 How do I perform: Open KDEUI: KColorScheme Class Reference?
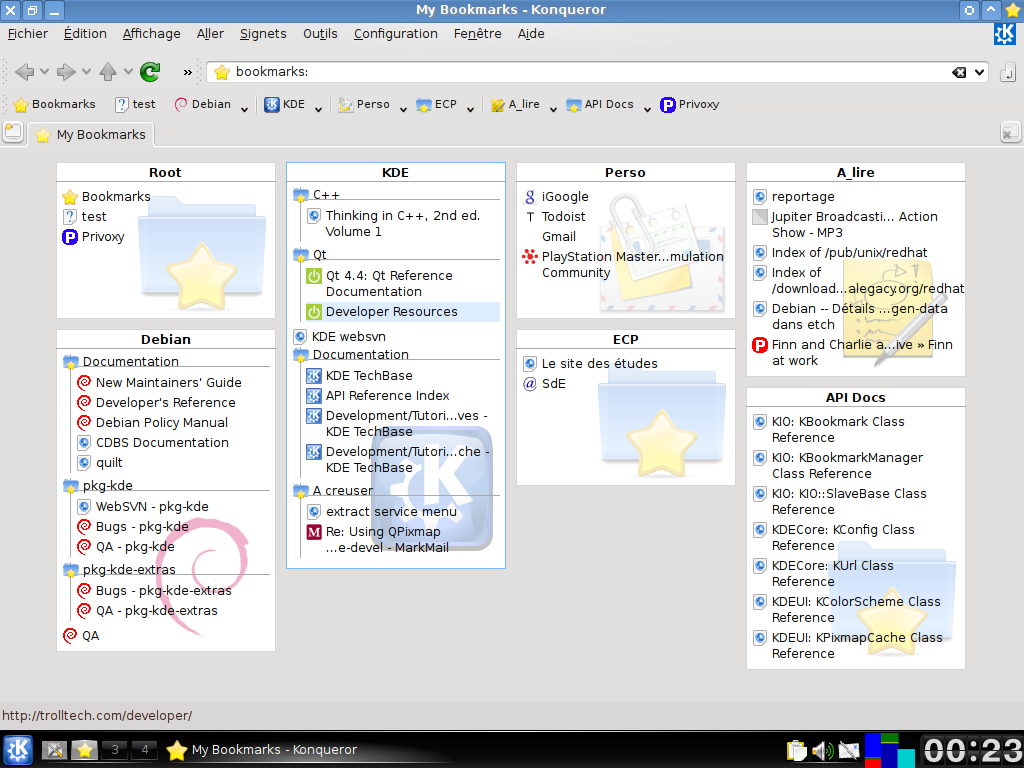pyautogui.click(x=856, y=609)
